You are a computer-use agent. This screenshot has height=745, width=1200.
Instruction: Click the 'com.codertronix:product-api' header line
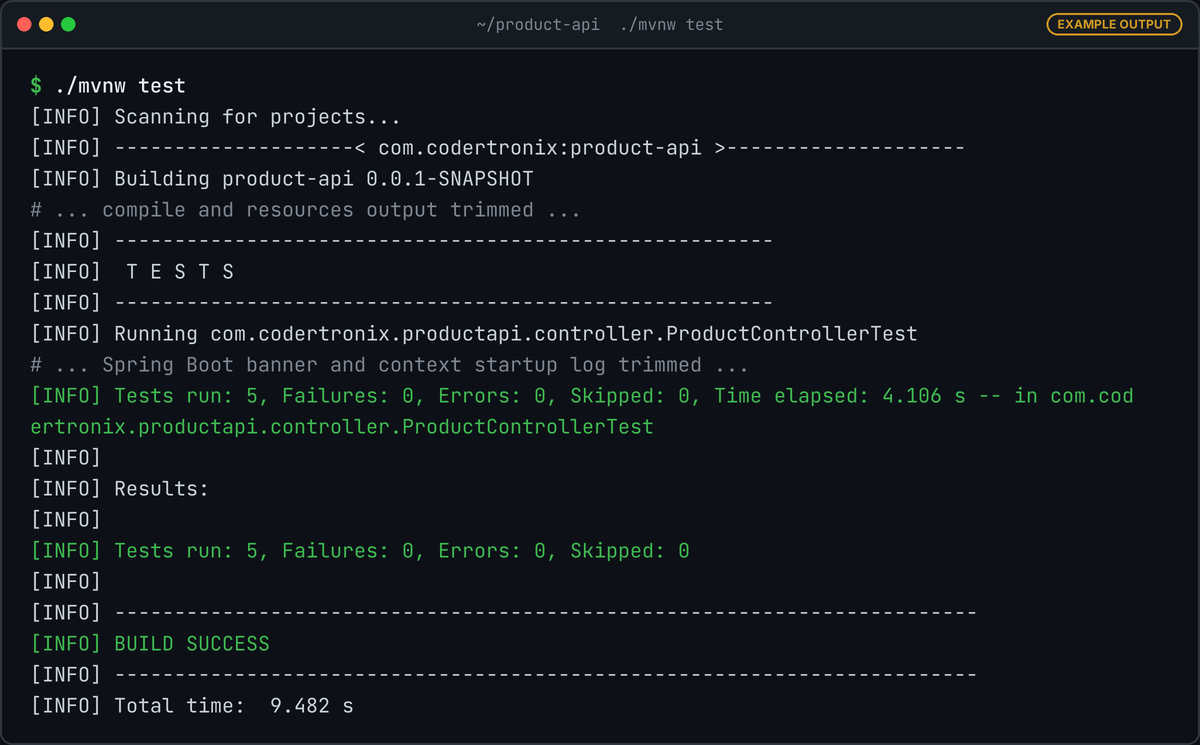(x=498, y=148)
